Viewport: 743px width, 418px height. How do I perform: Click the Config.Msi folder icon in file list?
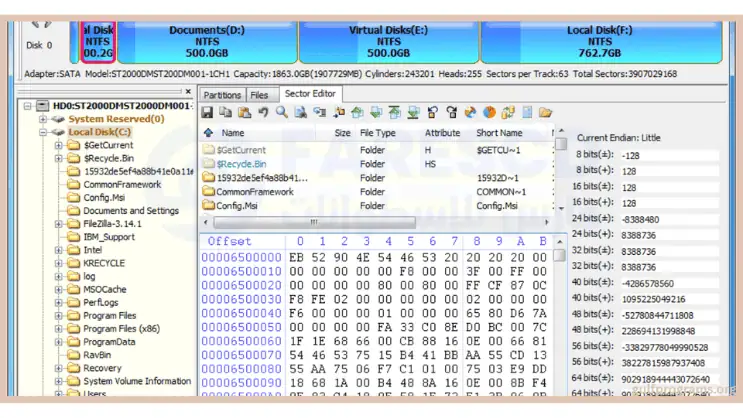tap(208, 205)
